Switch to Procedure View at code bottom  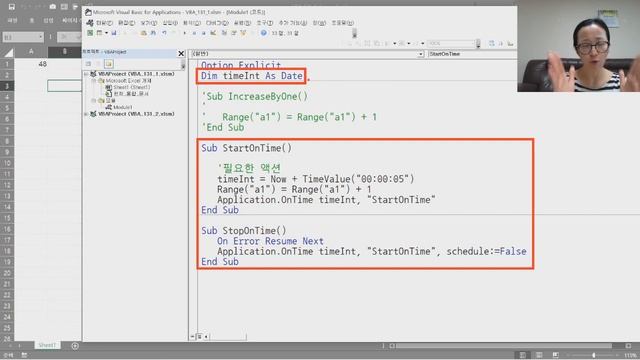[193, 337]
